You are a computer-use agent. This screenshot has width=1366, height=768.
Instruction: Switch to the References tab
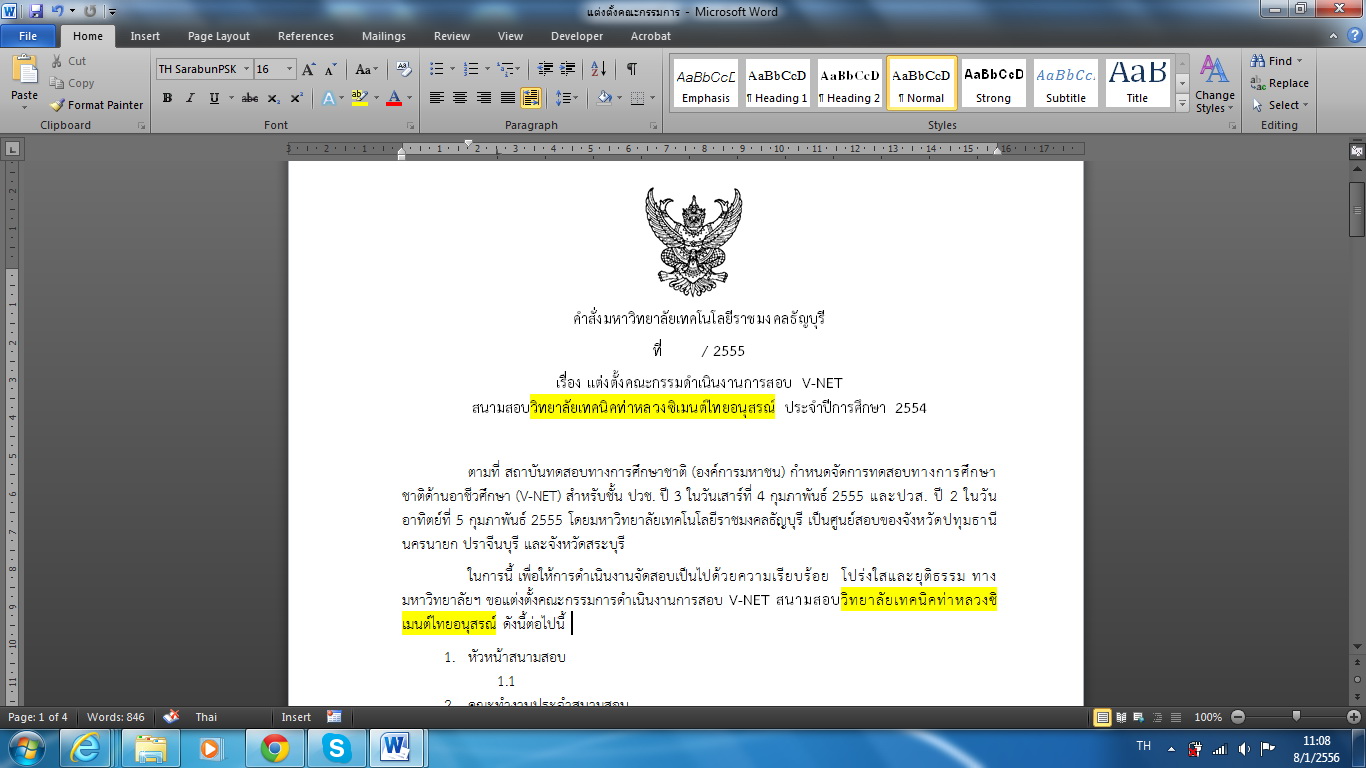click(x=306, y=36)
